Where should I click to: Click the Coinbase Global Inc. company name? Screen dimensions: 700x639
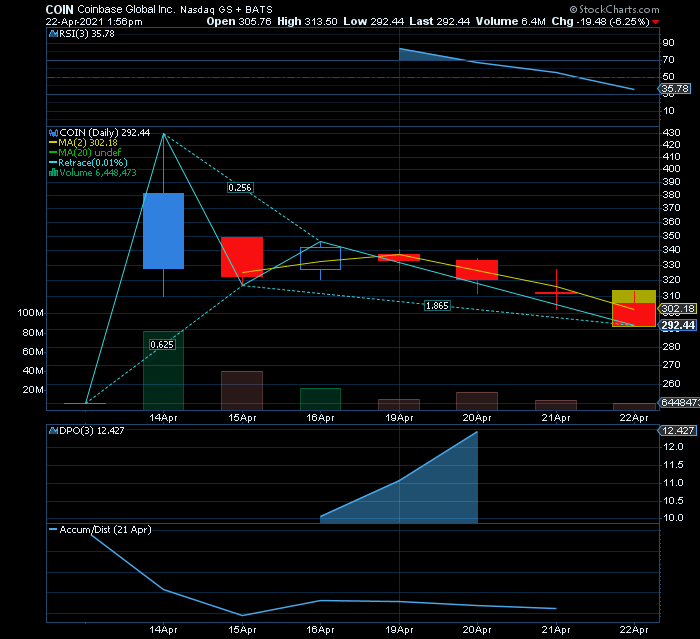point(126,9)
